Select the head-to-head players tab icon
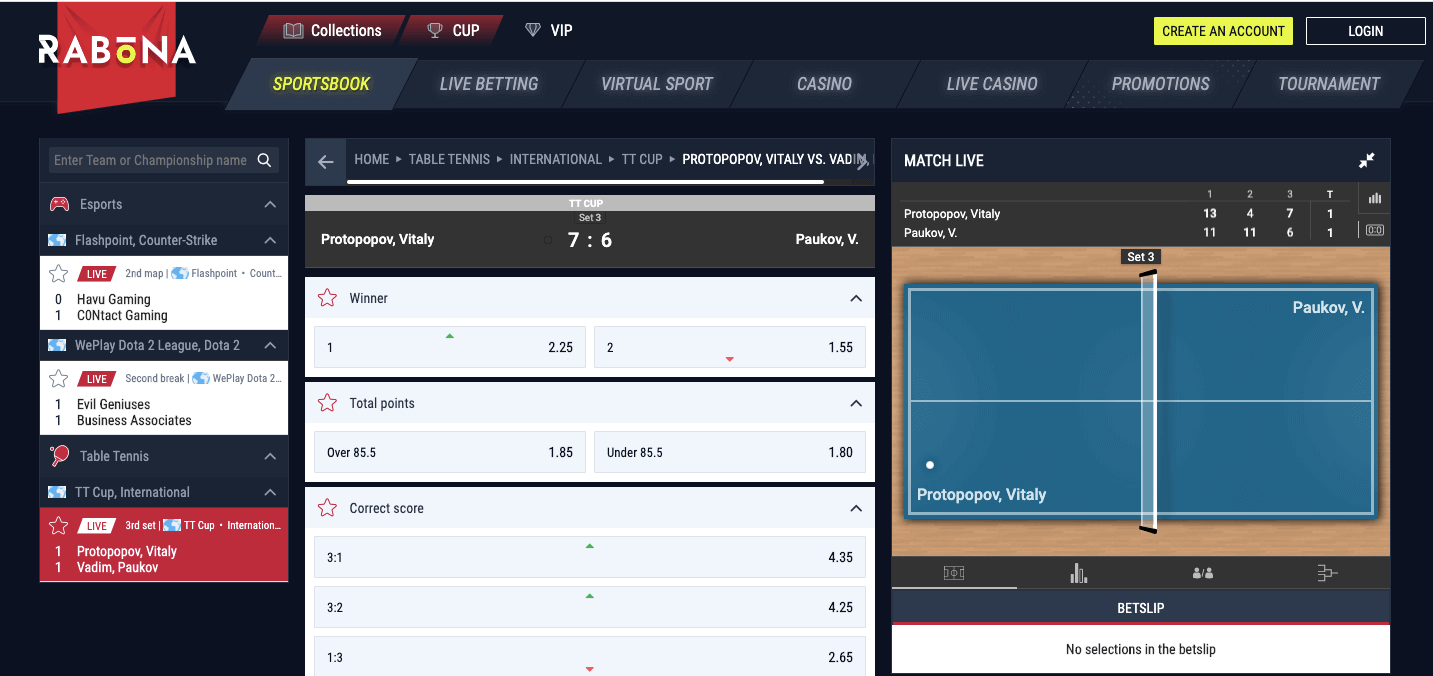 click(1203, 573)
